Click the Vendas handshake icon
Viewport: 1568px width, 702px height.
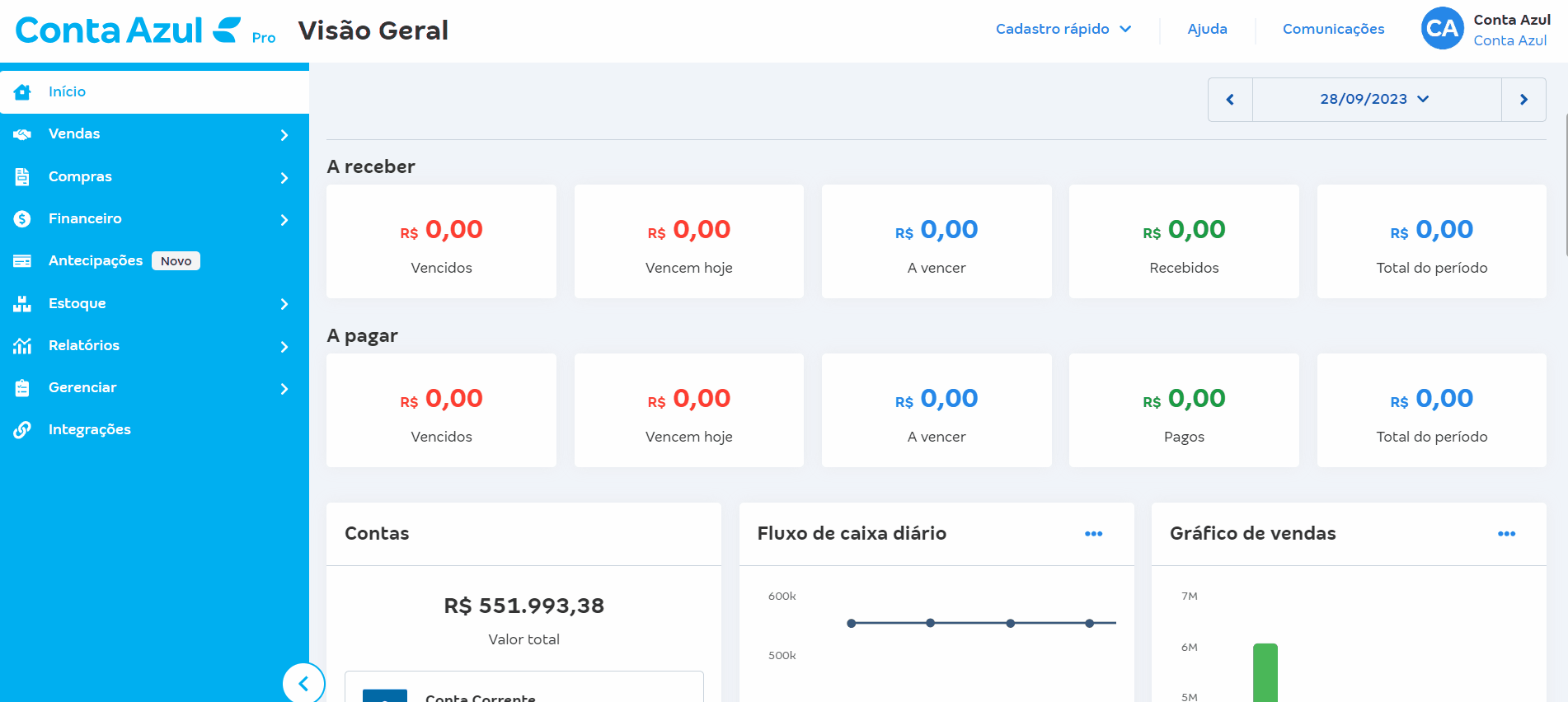[x=22, y=134]
